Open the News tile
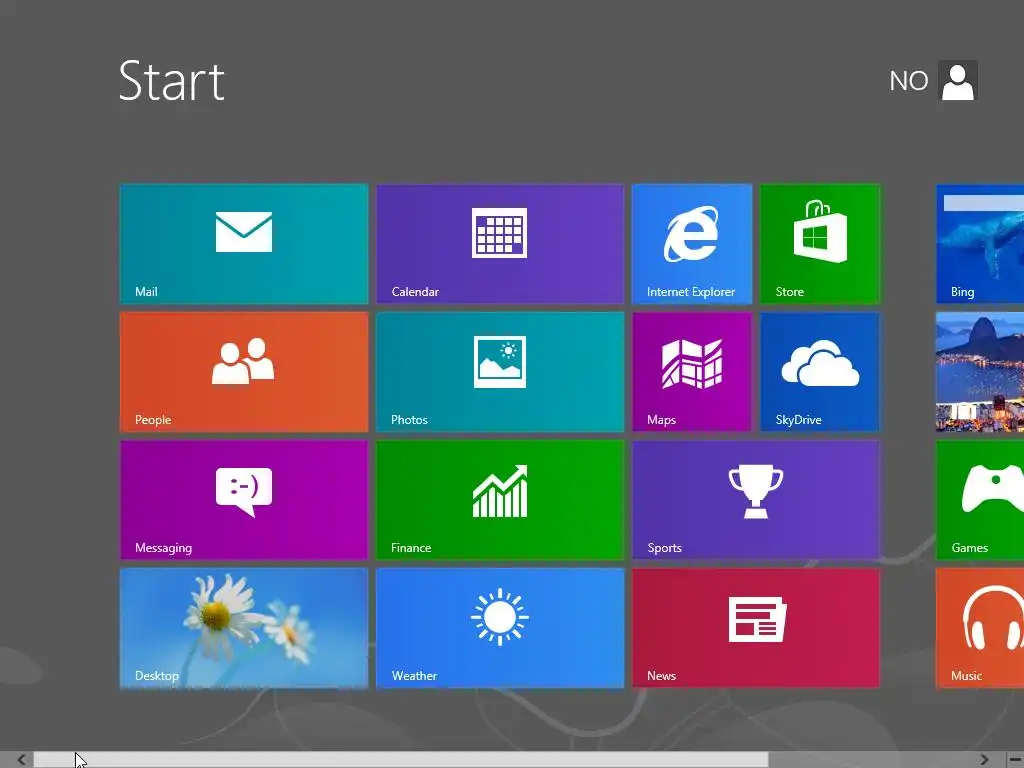This screenshot has height=768, width=1024. pyautogui.click(x=756, y=628)
